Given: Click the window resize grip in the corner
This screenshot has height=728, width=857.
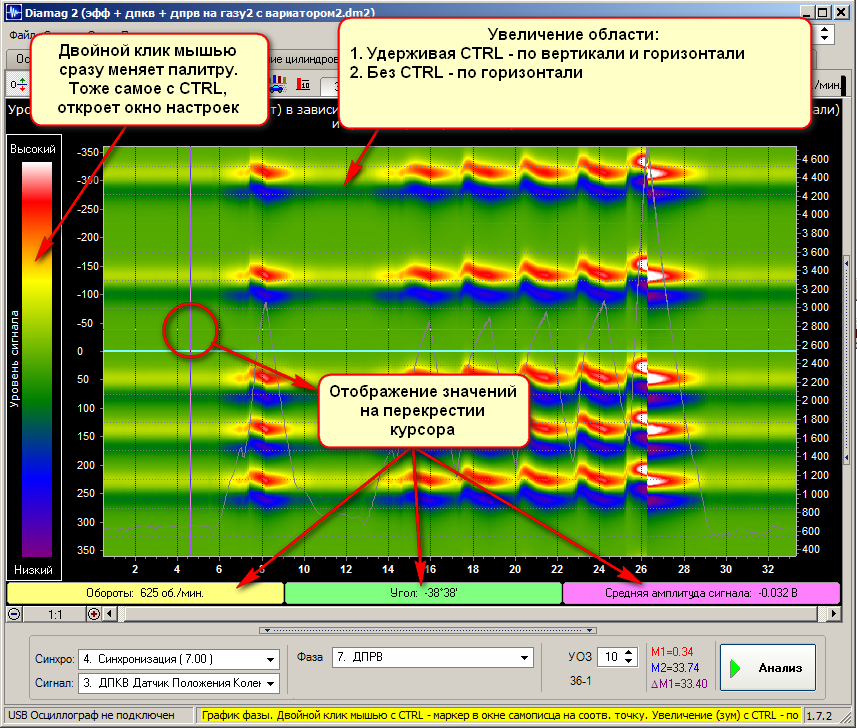Looking at the screenshot, I should pos(845,717).
